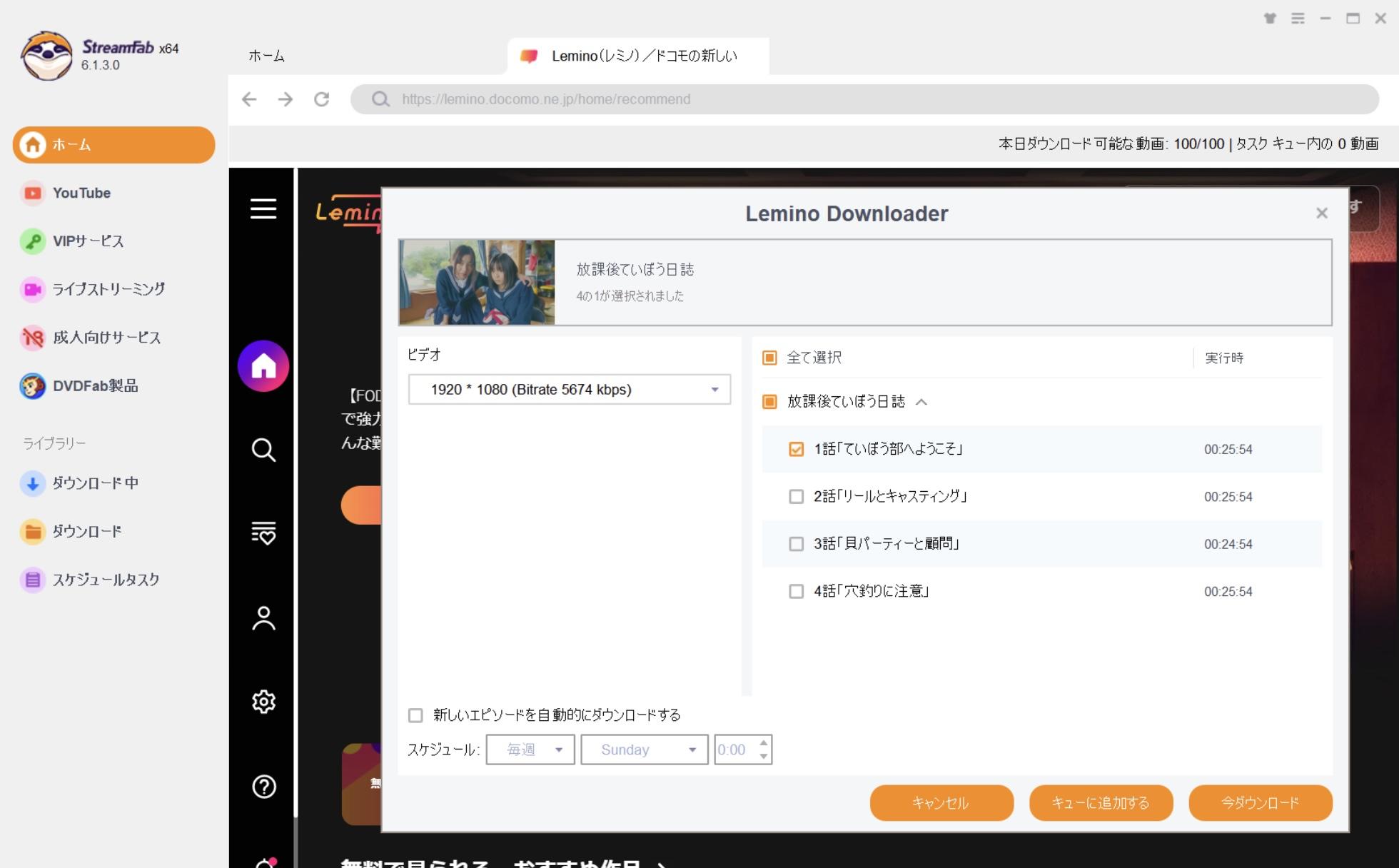Go forward with the right arrow

click(x=286, y=99)
